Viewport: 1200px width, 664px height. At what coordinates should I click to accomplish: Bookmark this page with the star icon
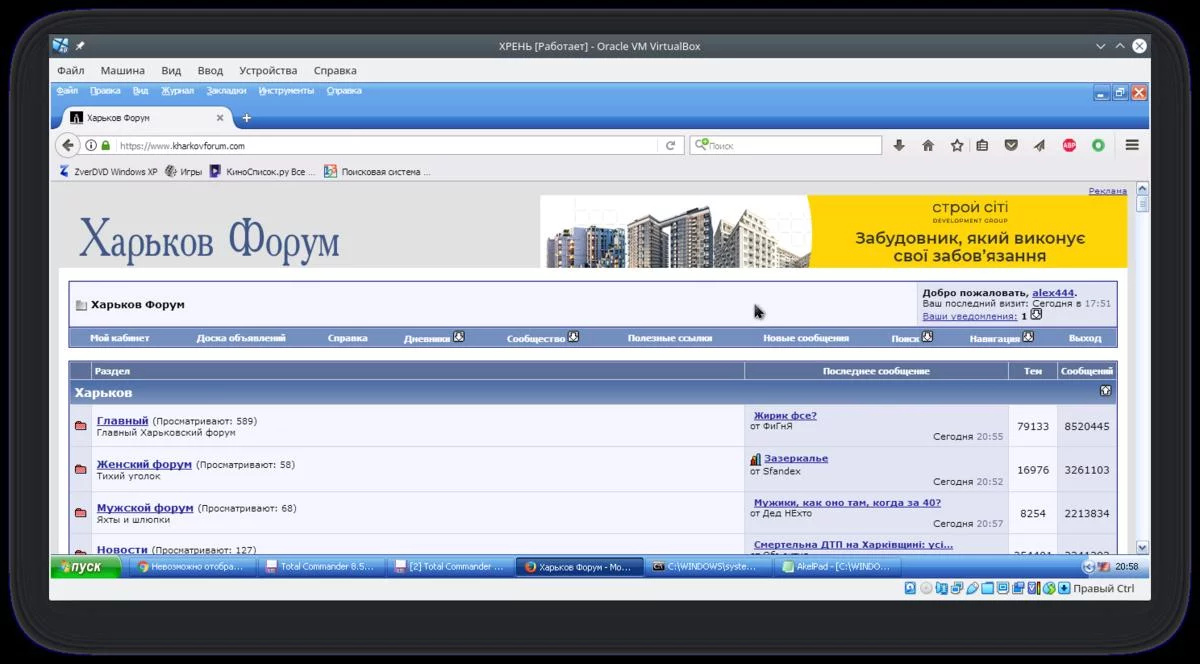point(957,145)
